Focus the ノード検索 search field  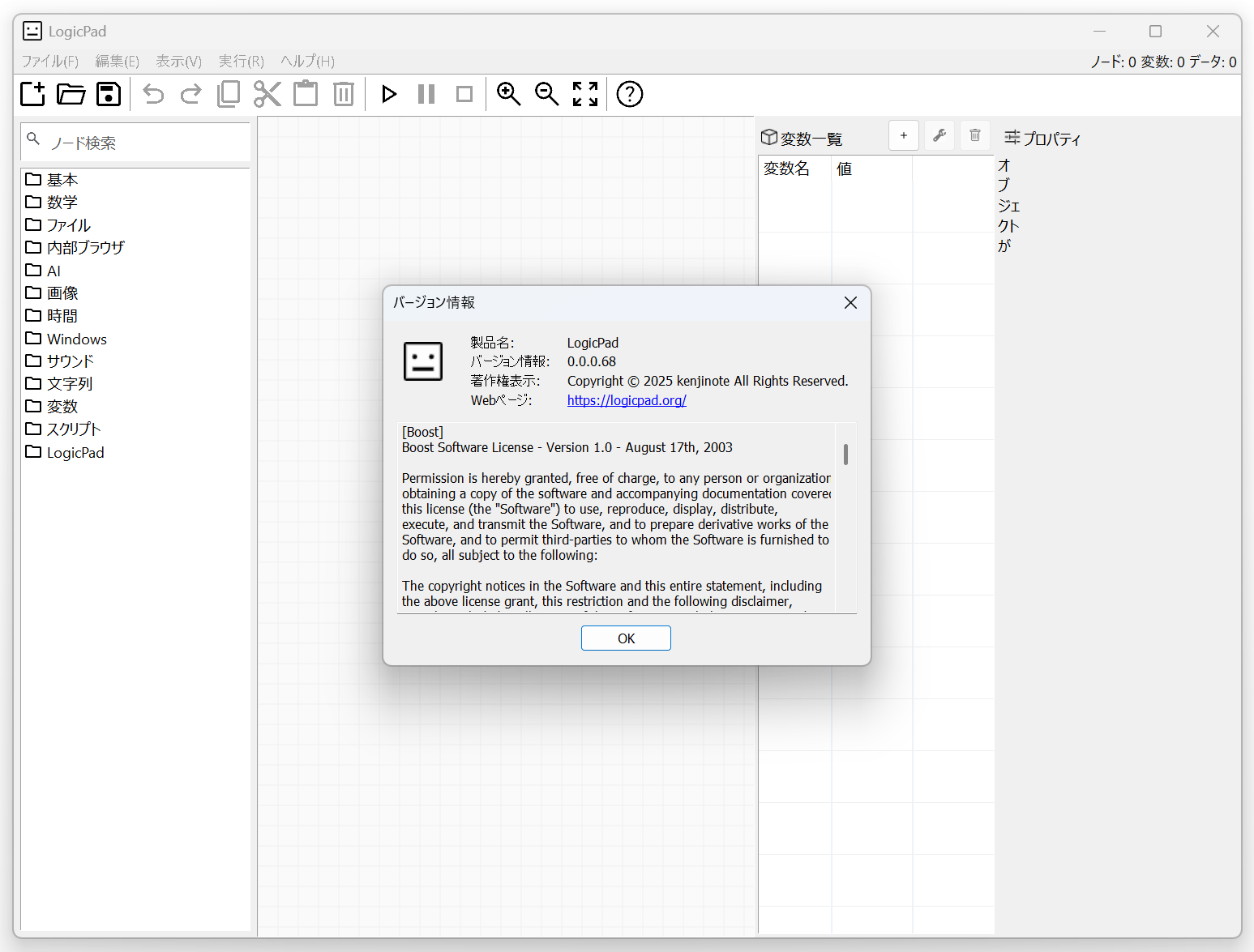point(135,143)
